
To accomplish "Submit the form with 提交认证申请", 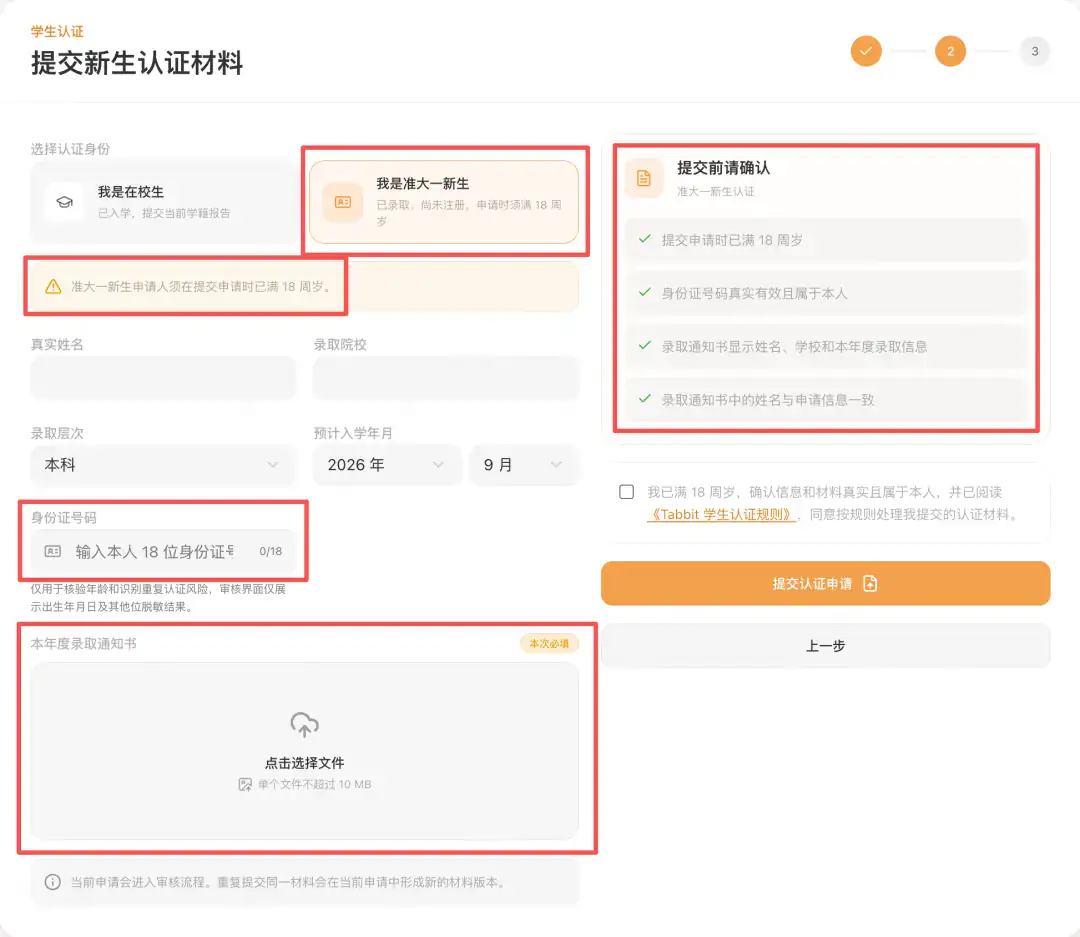I will click(825, 584).
